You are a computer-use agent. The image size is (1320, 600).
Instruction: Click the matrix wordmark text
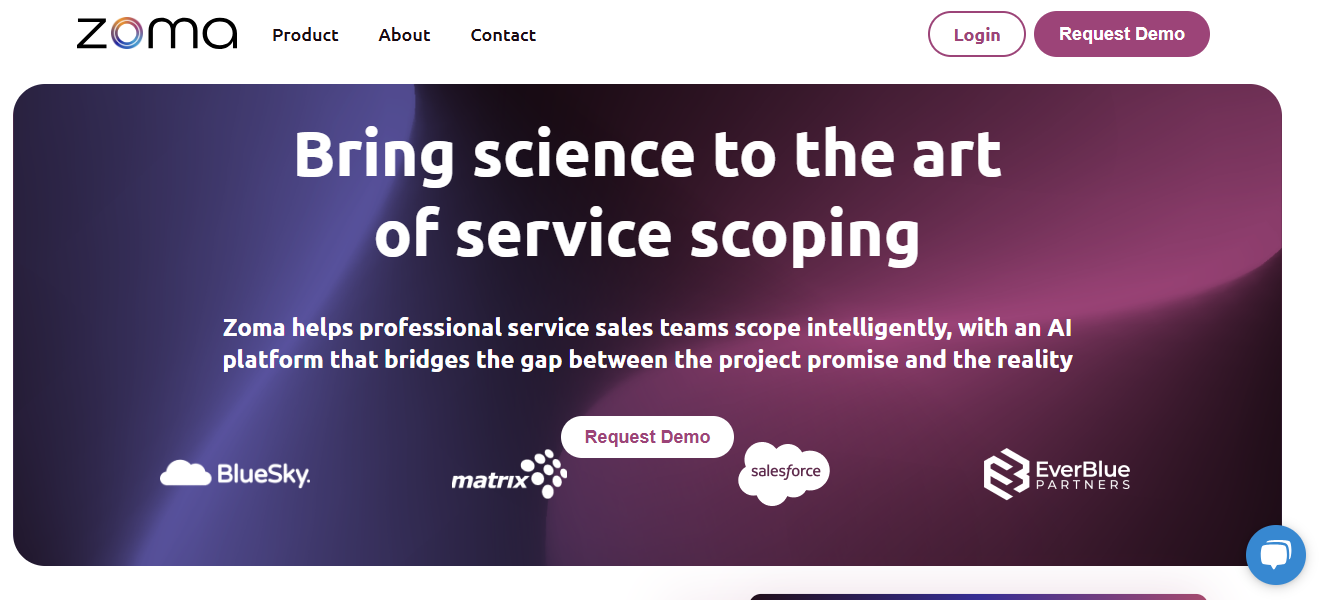(488, 480)
